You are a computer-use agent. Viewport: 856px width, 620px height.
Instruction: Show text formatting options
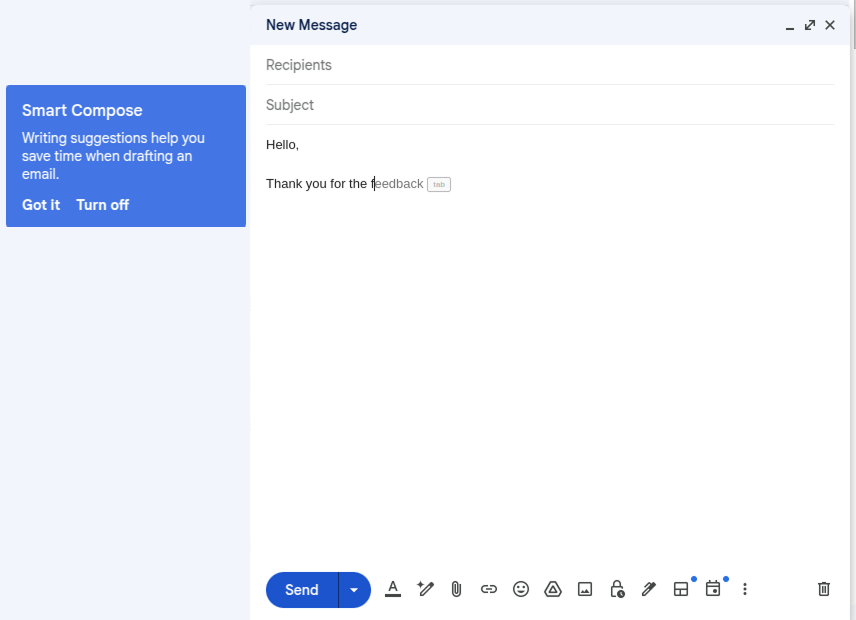(393, 589)
